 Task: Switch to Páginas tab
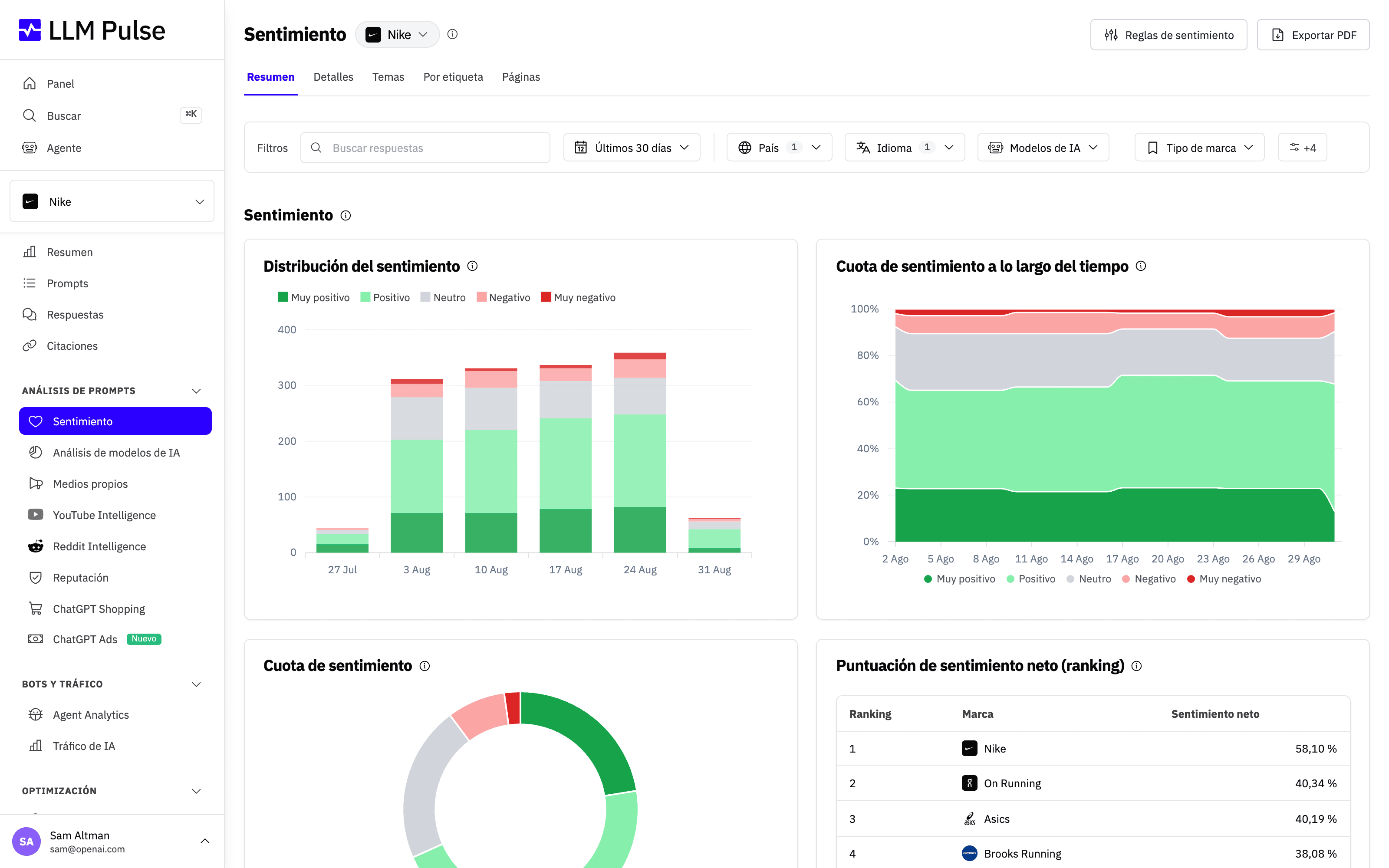coord(520,77)
